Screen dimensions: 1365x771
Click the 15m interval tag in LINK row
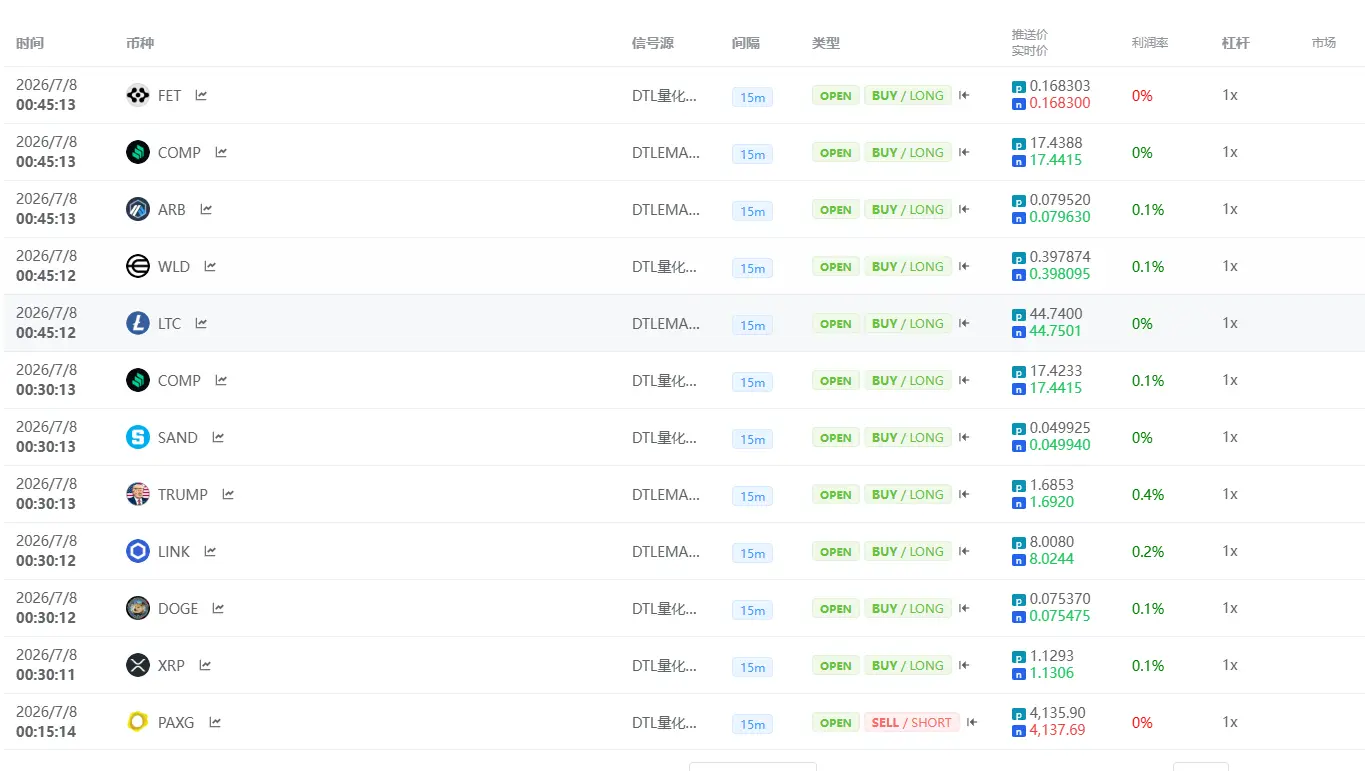point(752,553)
